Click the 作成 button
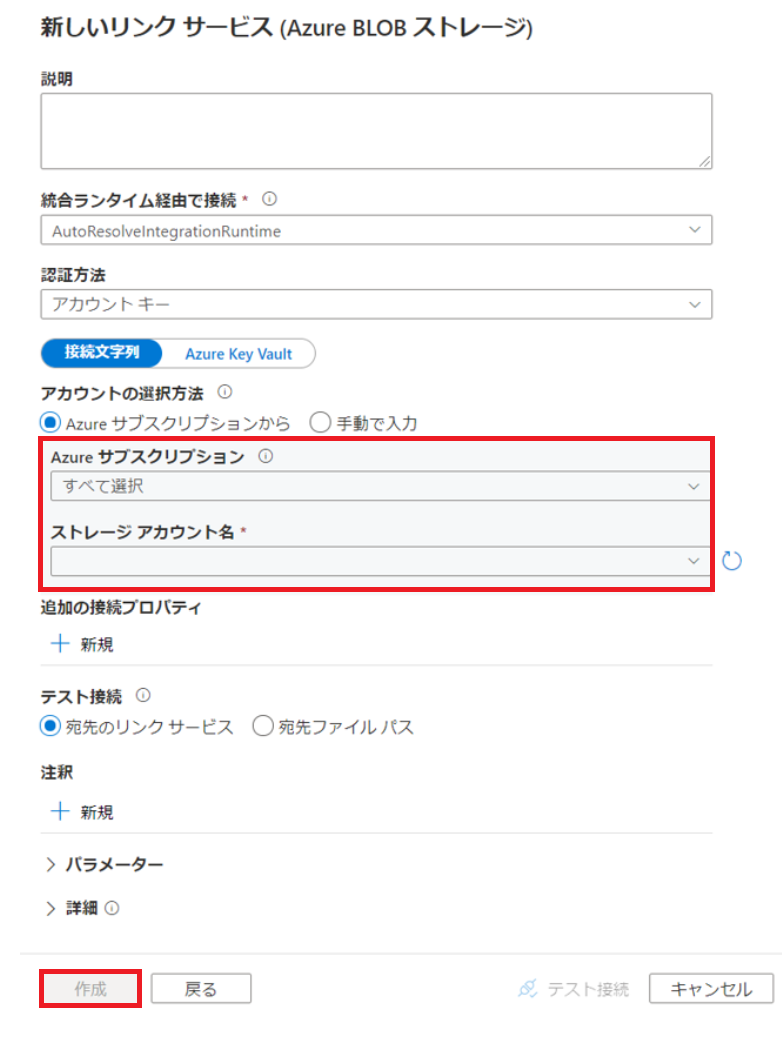 coord(89,988)
